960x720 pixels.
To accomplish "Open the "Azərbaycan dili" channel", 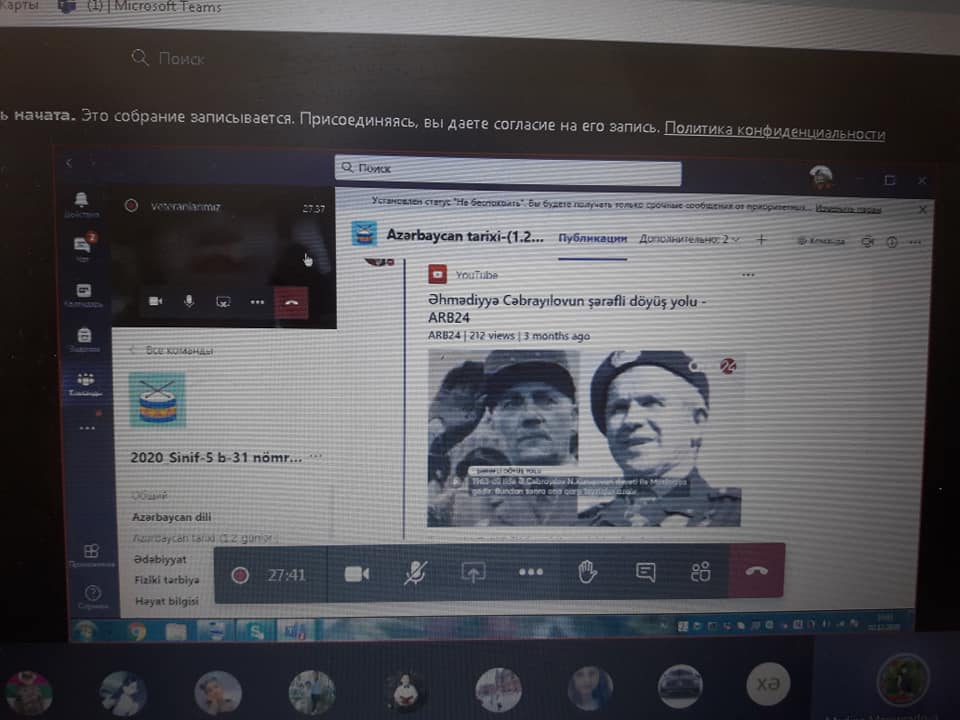I will pos(172,517).
